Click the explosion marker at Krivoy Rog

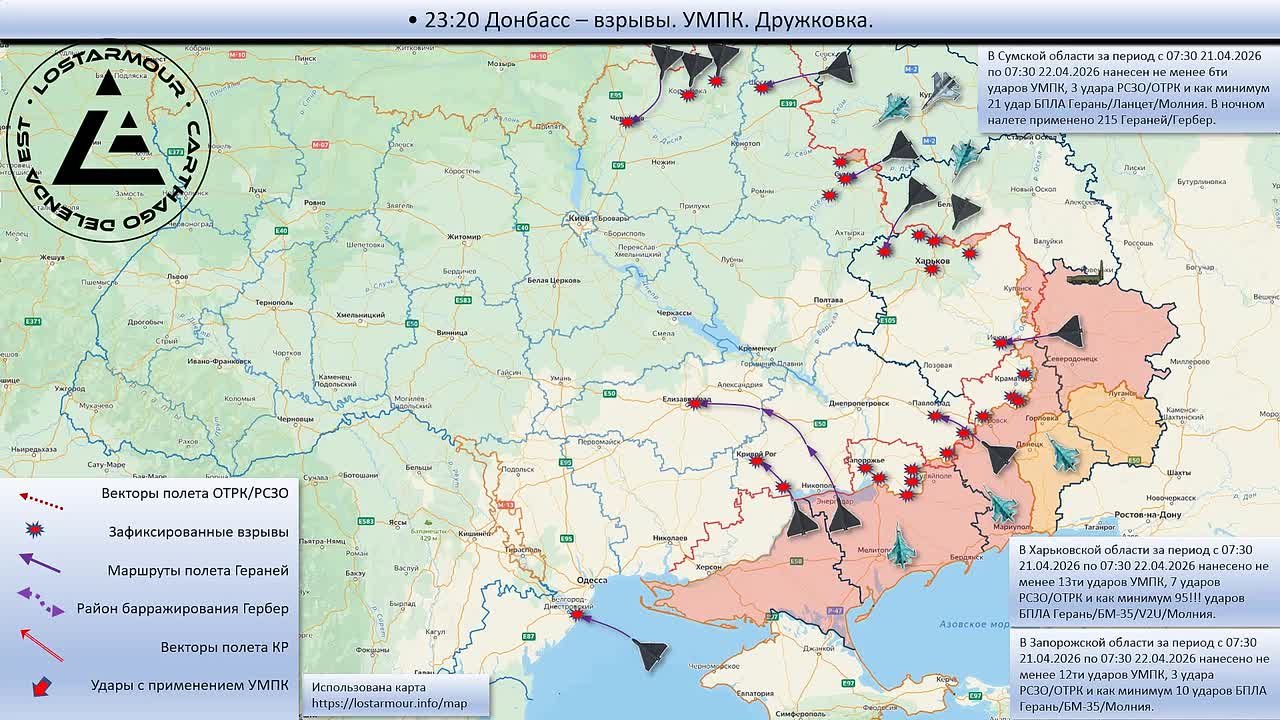click(757, 462)
